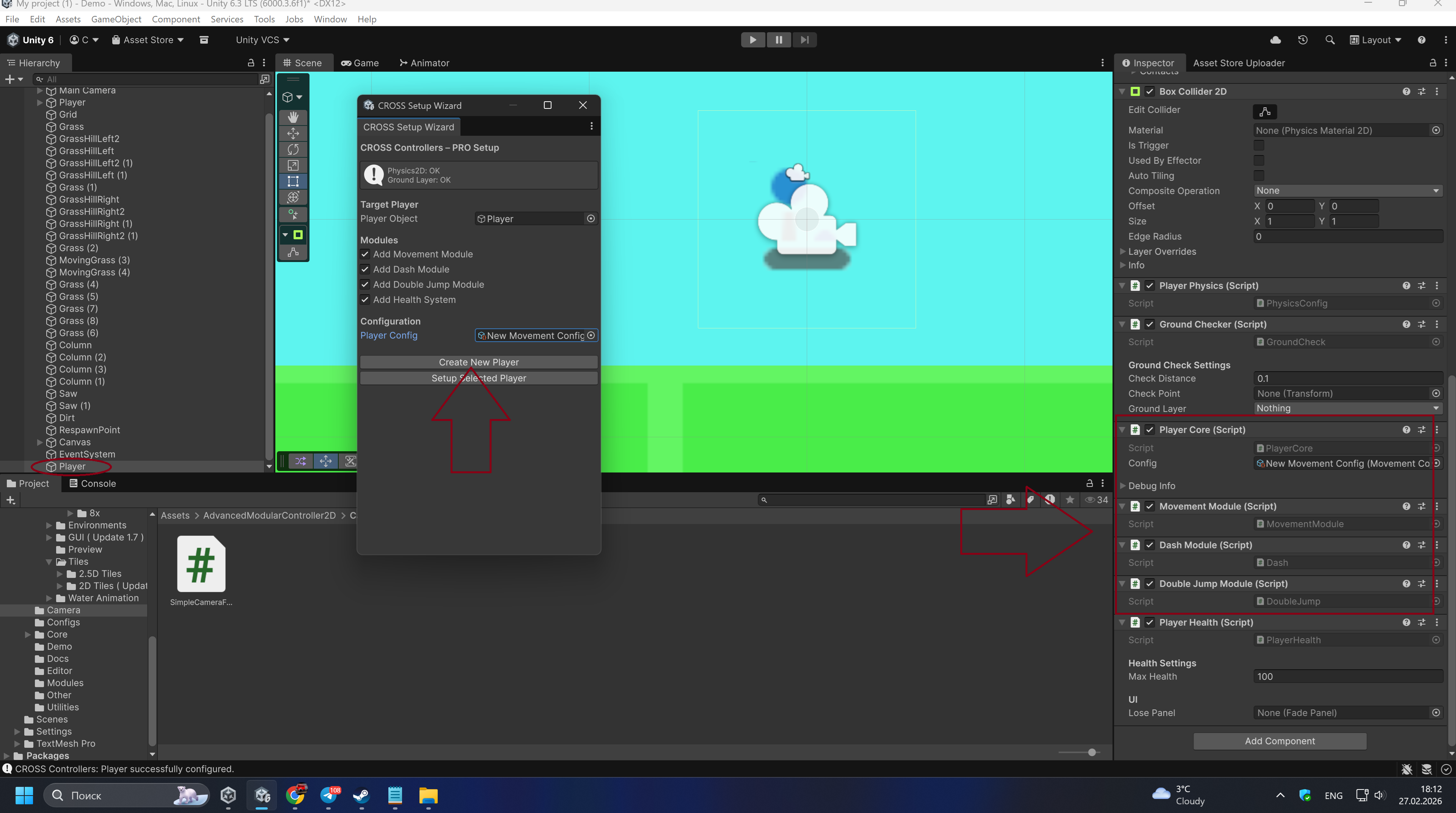This screenshot has width=1456, height=813.
Task: Click the Pause button
Action: click(779, 39)
